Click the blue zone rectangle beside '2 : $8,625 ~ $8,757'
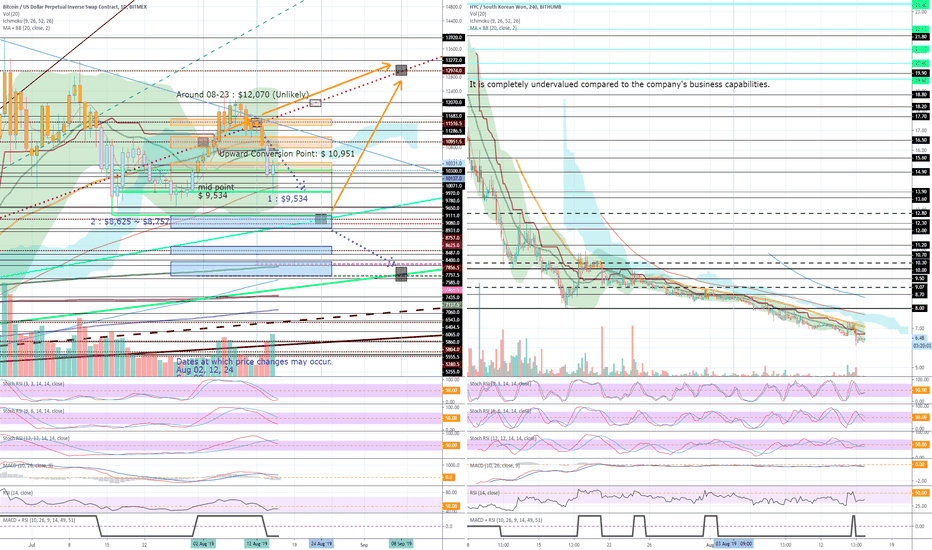 click(251, 222)
